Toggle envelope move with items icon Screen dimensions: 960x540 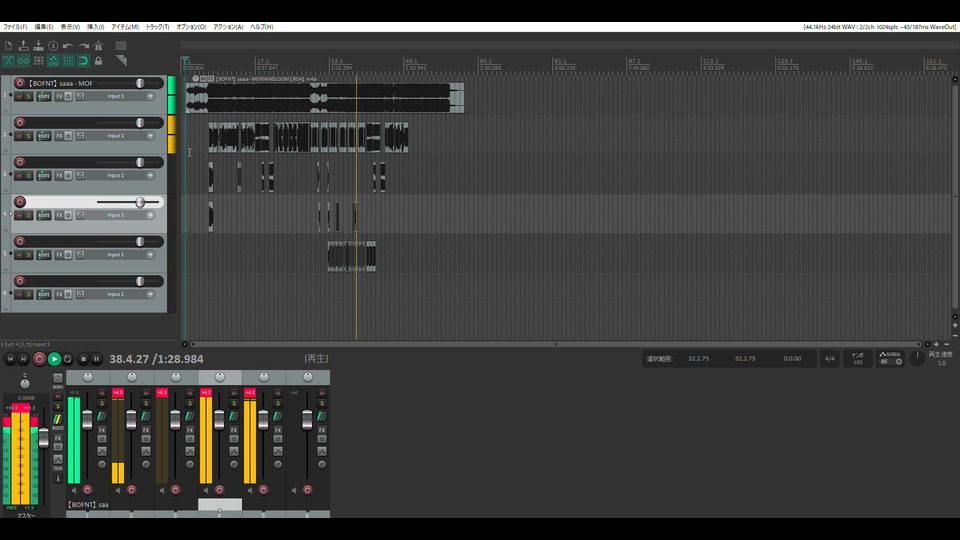coord(53,61)
